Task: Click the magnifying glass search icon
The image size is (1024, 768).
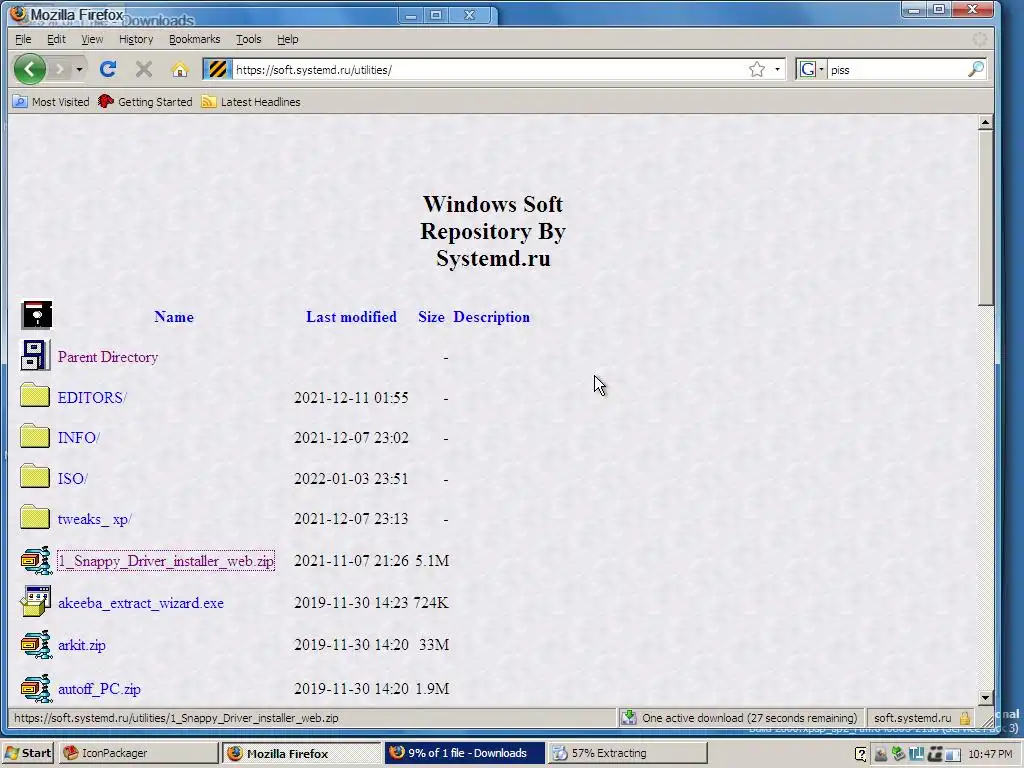Action: click(976, 69)
